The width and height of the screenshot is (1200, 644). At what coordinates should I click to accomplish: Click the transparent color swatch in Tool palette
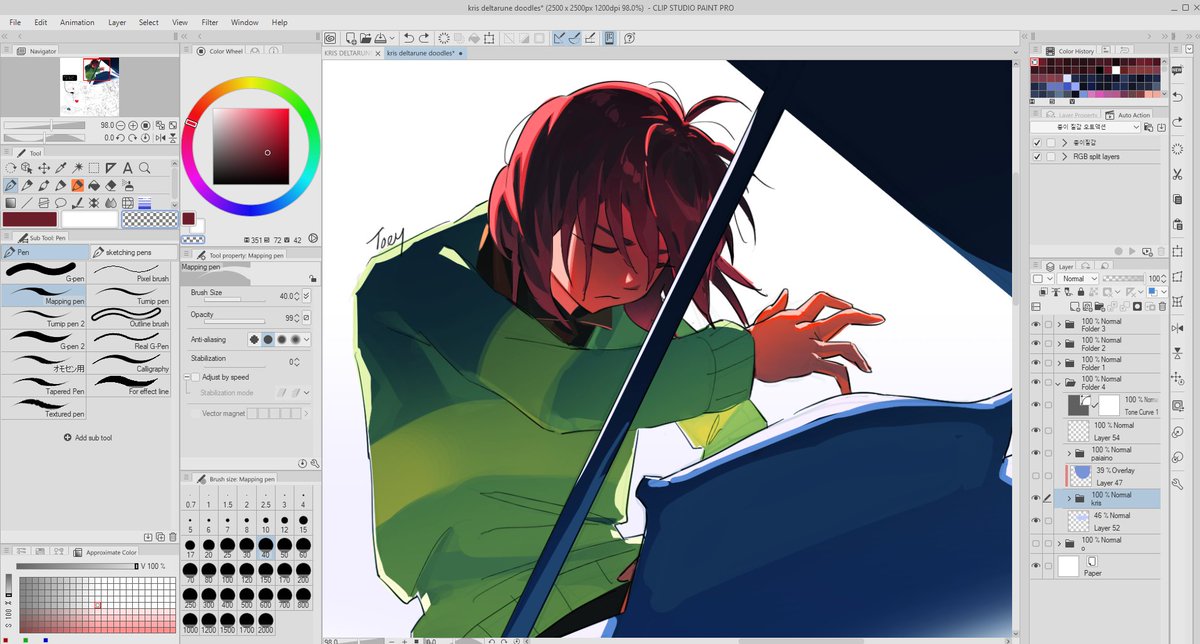[149, 219]
